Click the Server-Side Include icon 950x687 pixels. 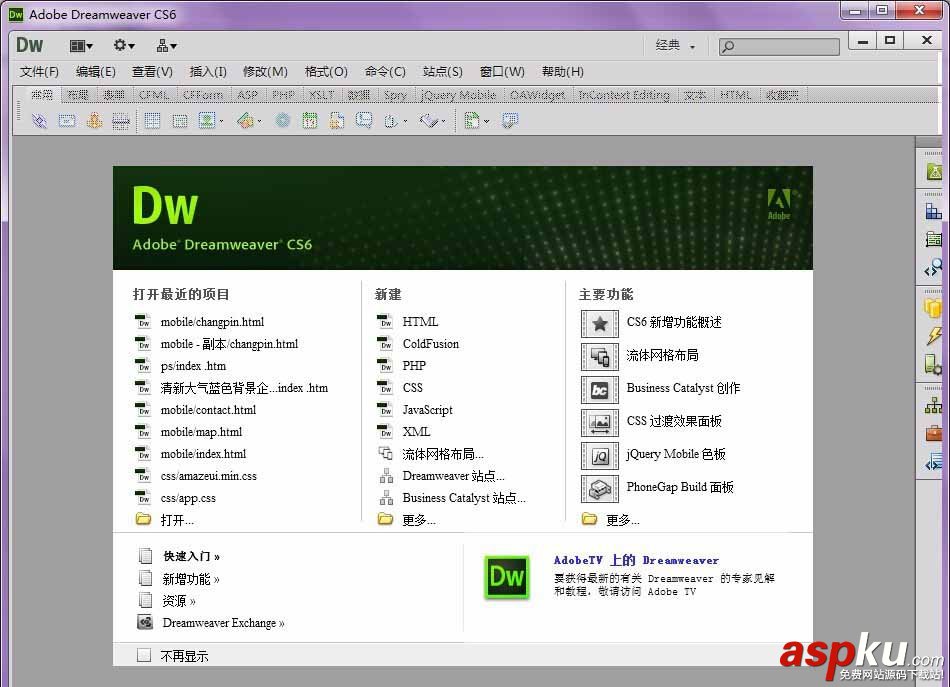click(x=336, y=121)
